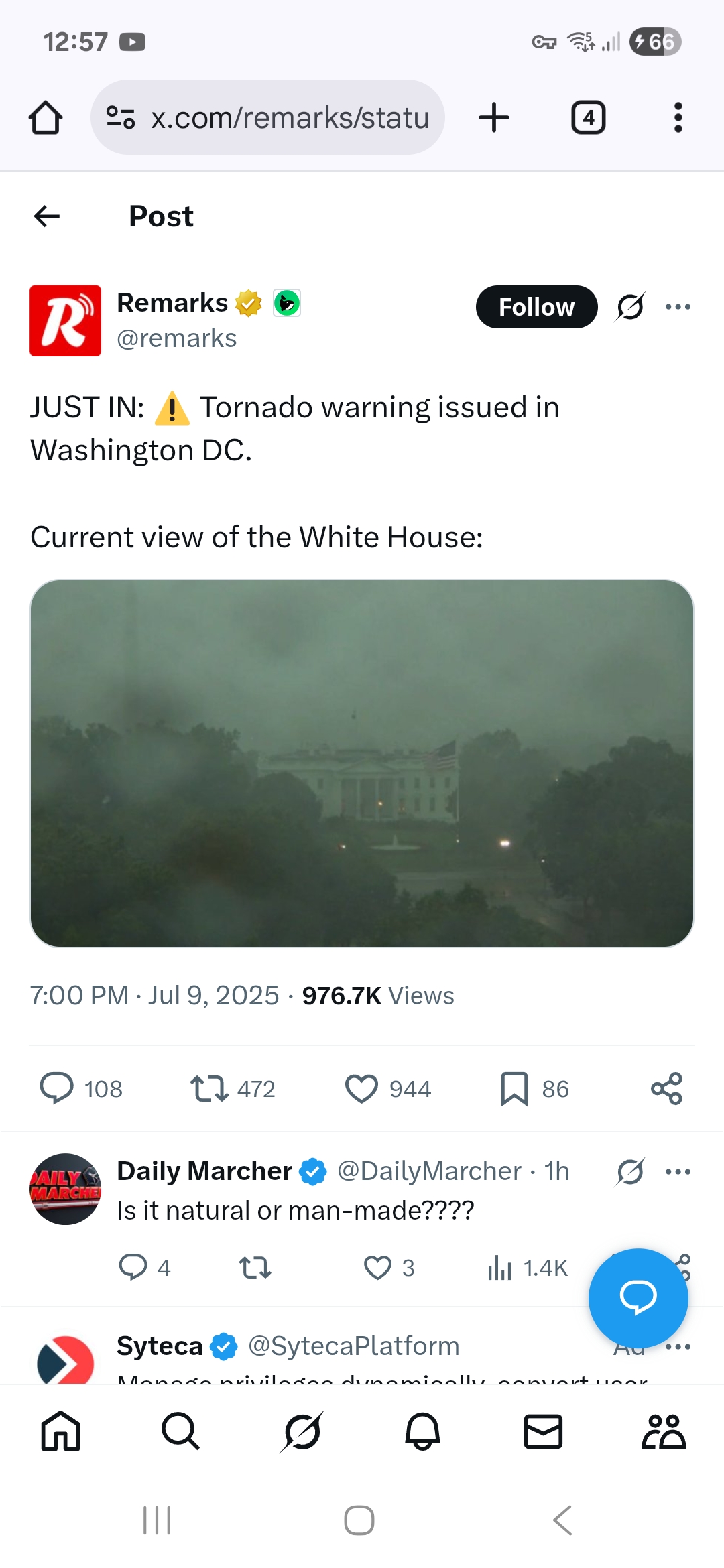Open more options for Remarks post
The width and height of the screenshot is (724, 1568).
coord(678,307)
